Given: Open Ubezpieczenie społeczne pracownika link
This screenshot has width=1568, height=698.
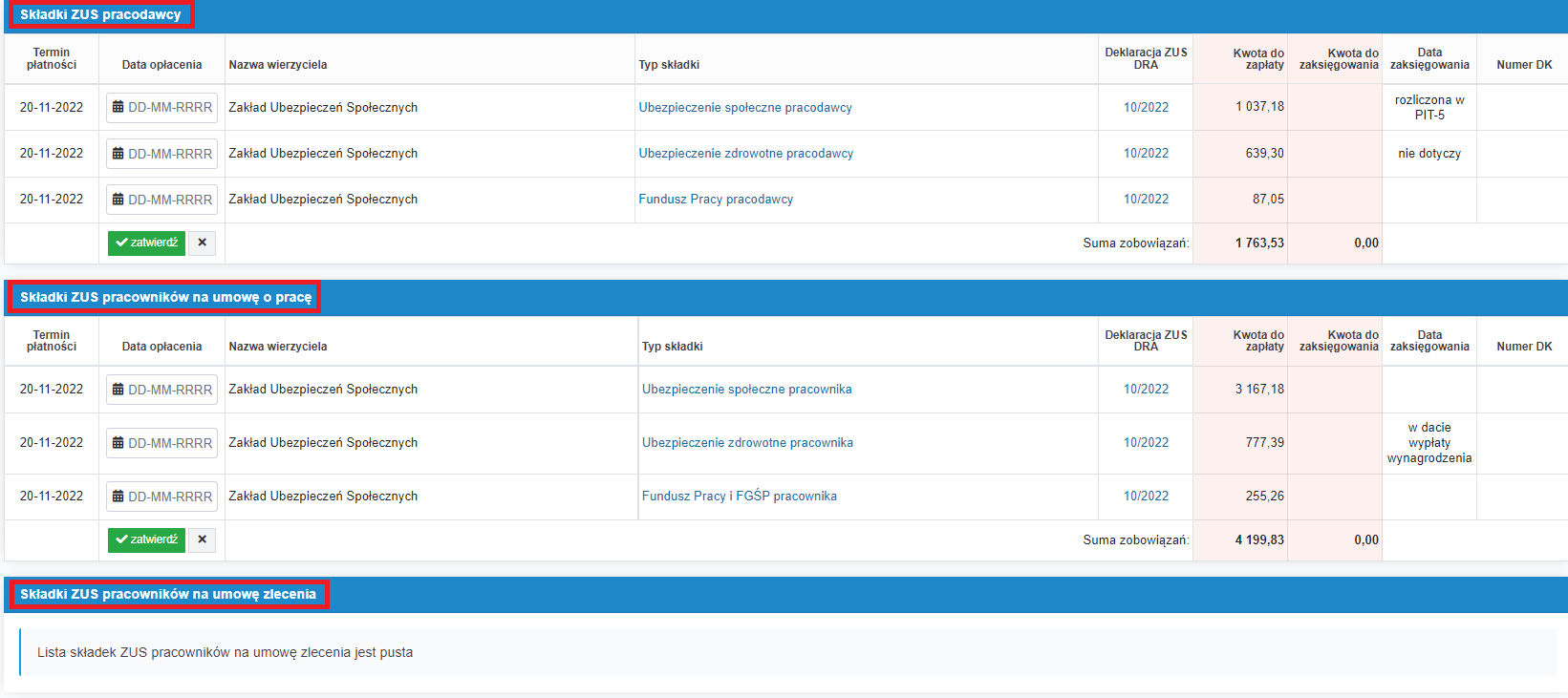Looking at the screenshot, I should click(747, 390).
